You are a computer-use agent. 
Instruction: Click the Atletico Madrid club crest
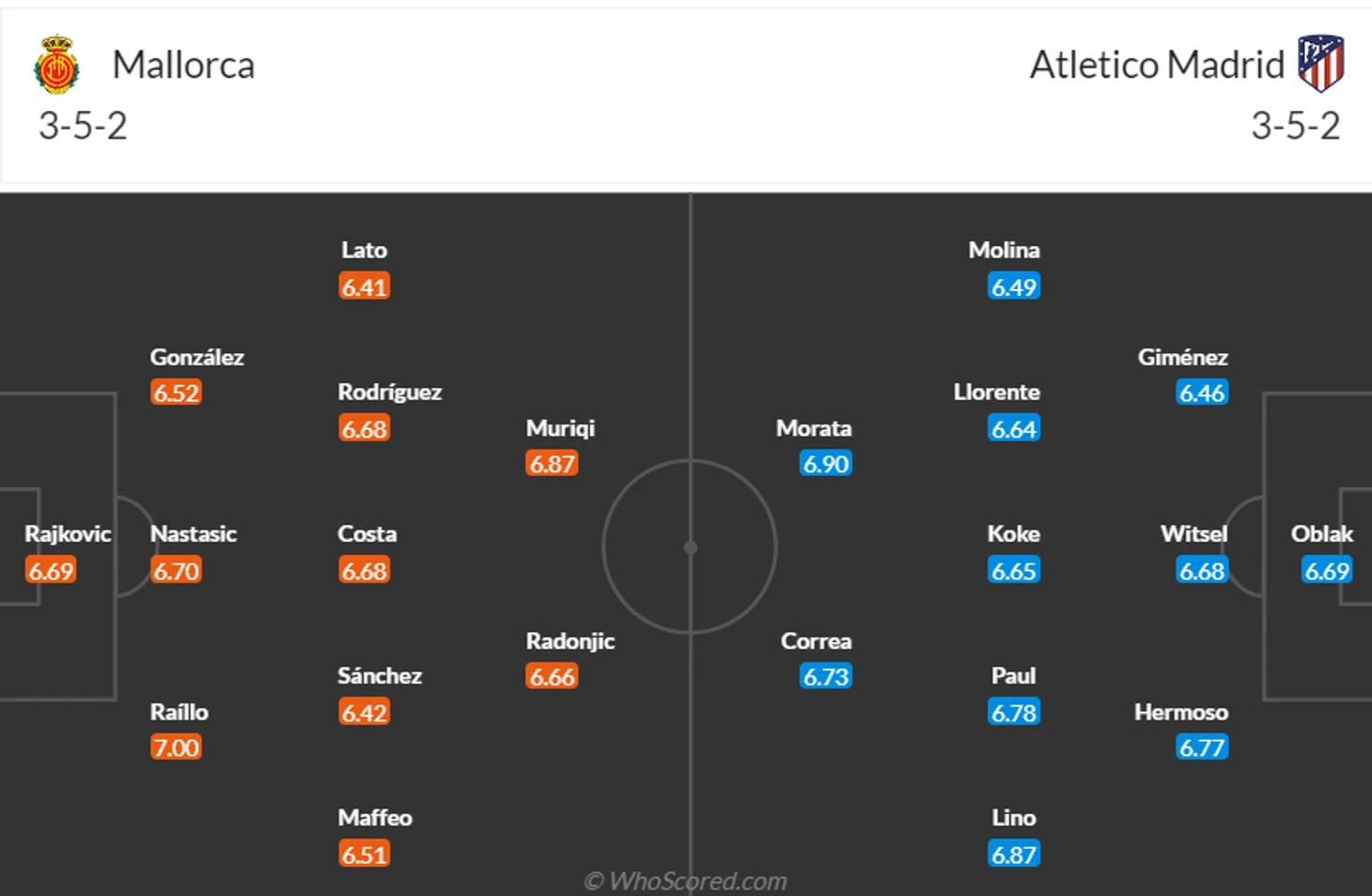pyautogui.click(x=1320, y=63)
